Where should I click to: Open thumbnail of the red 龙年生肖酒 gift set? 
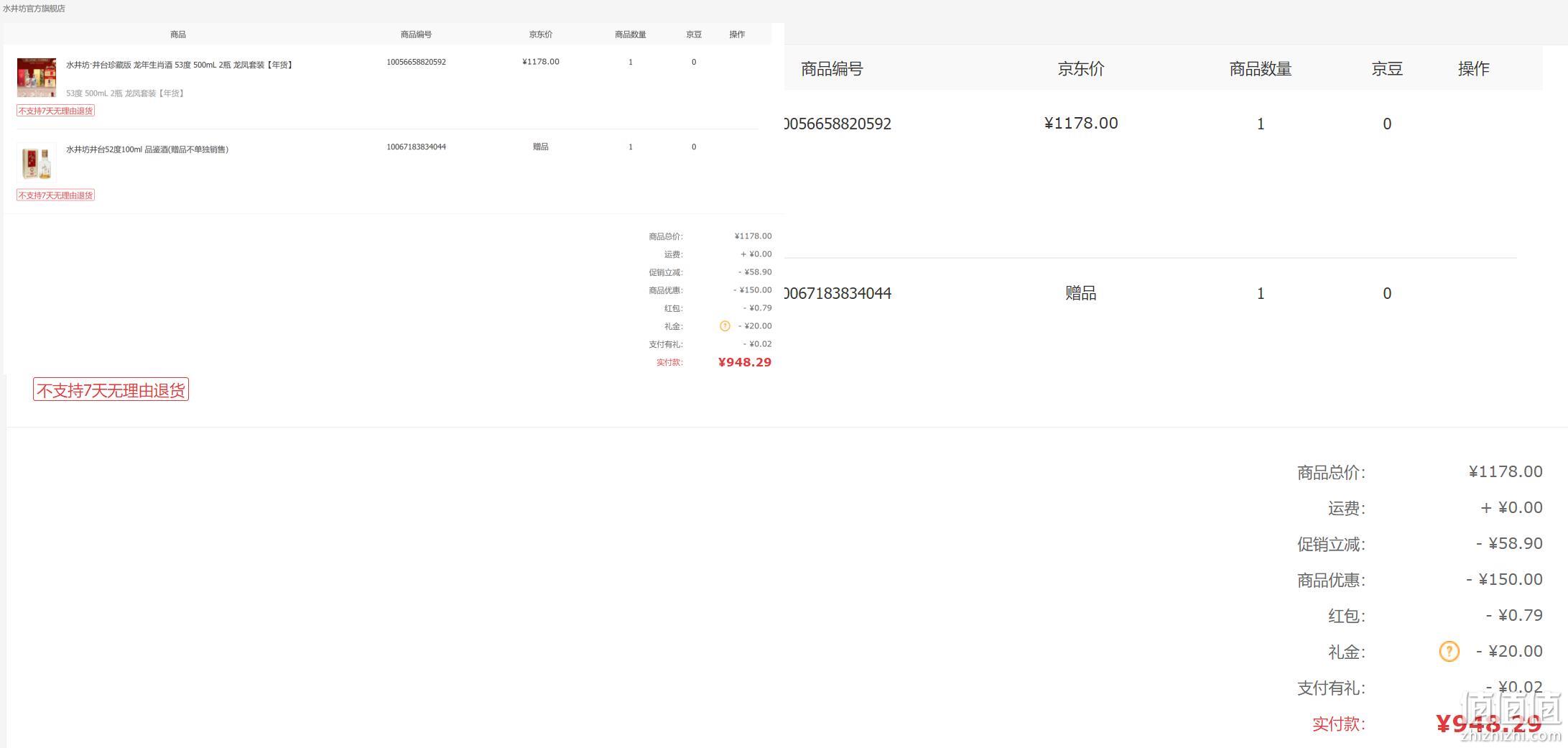[37, 78]
